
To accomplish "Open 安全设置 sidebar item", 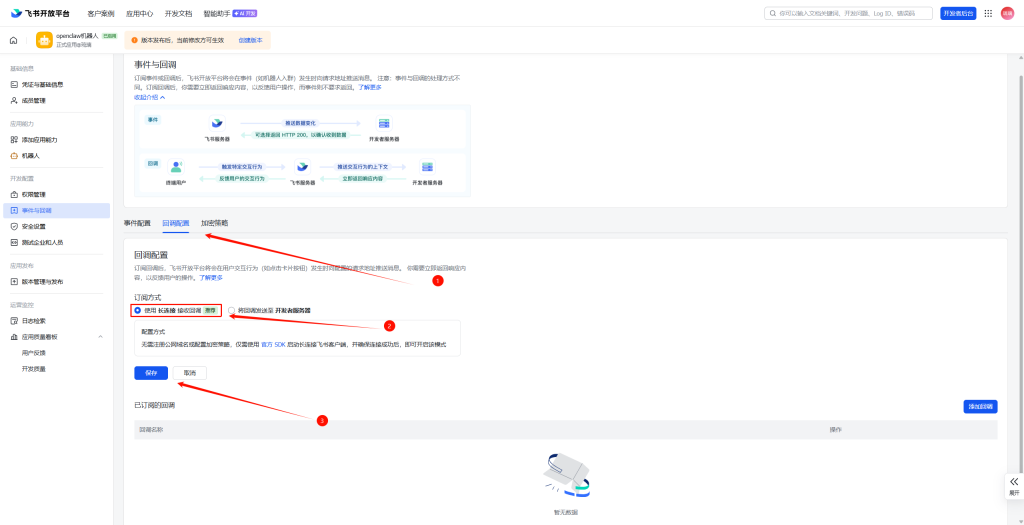I will click(56, 227).
